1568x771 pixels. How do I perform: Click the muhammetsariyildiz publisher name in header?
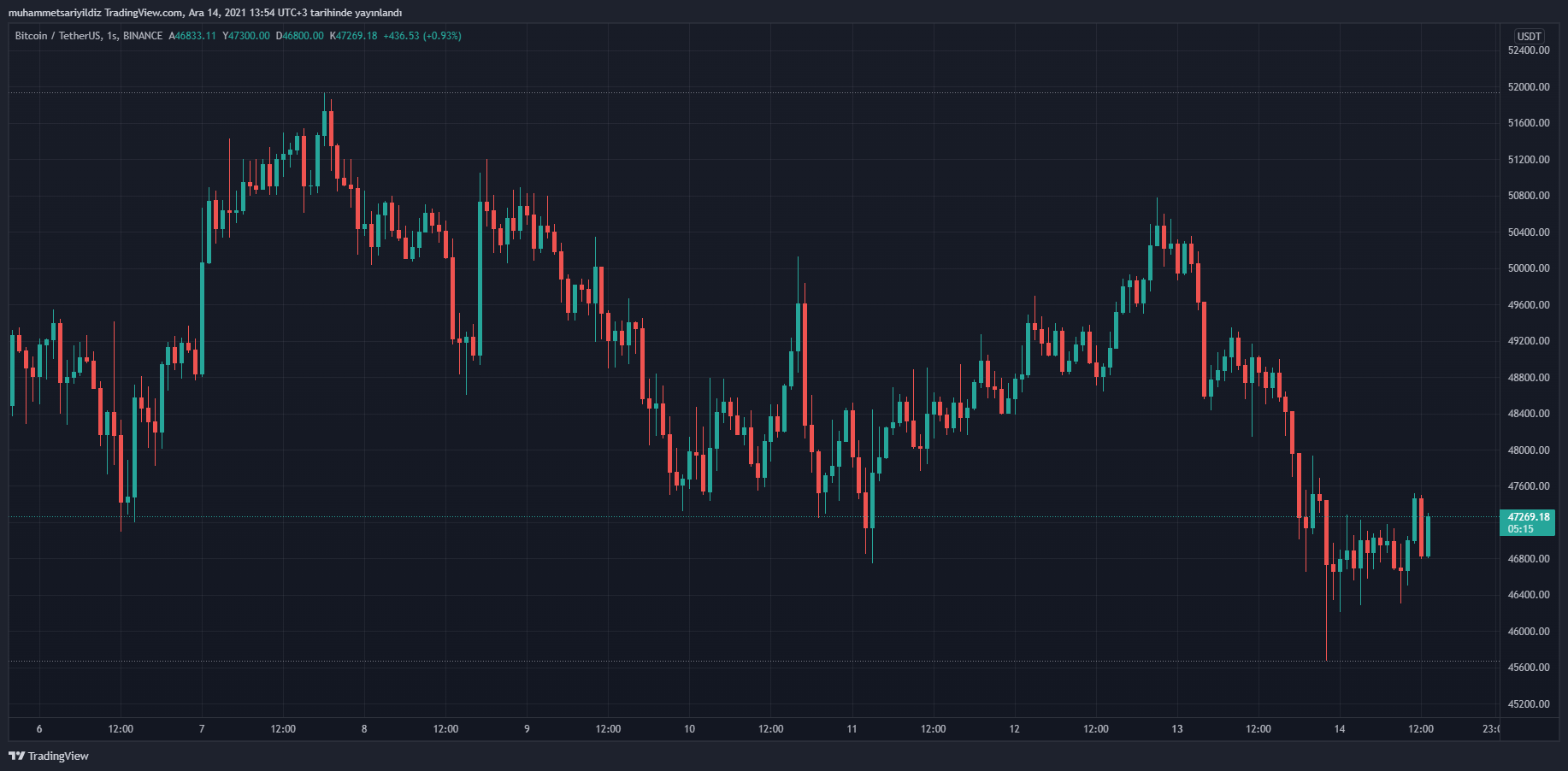pos(55,13)
